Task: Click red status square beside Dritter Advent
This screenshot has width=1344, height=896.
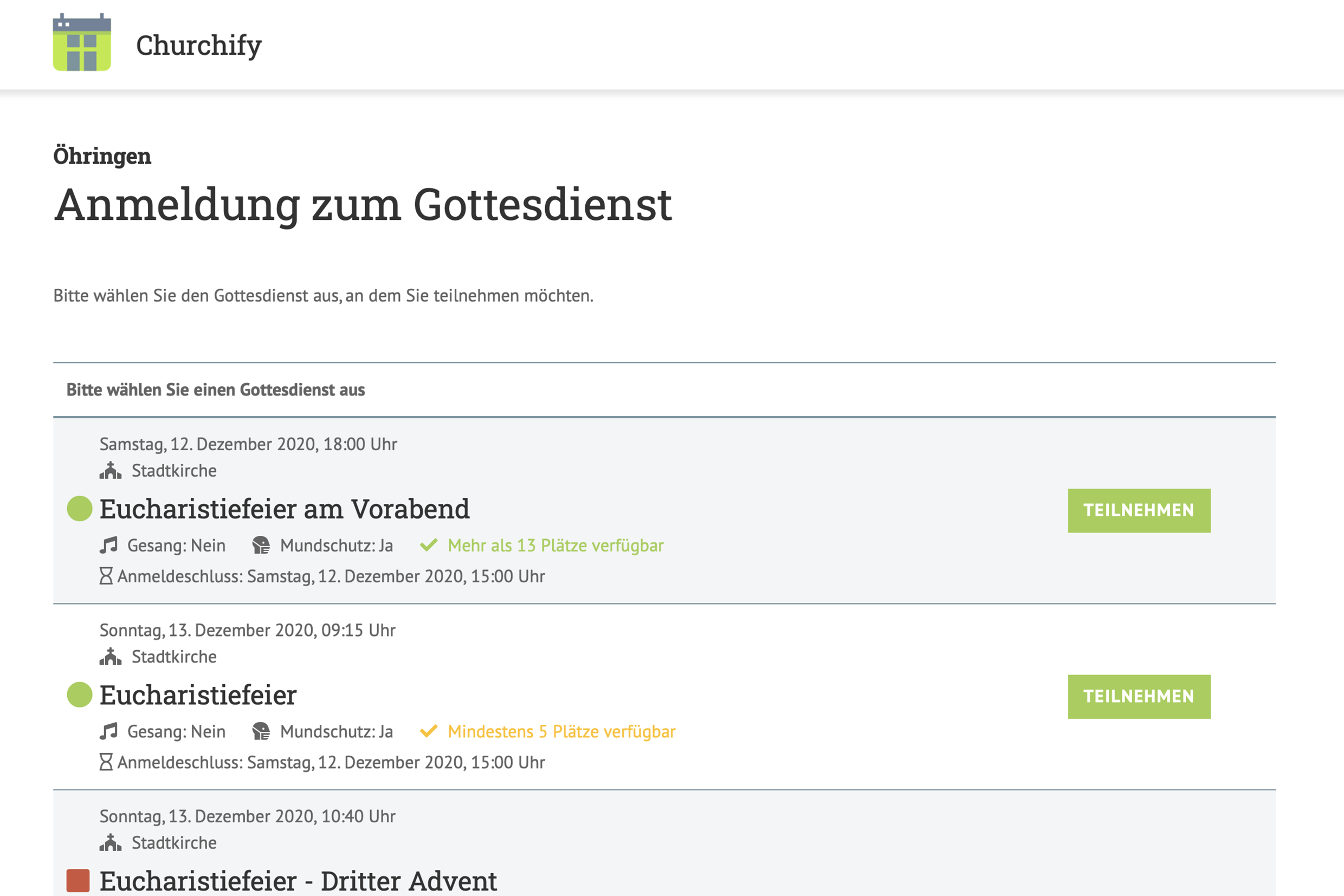Action: click(x=79, y=881)
